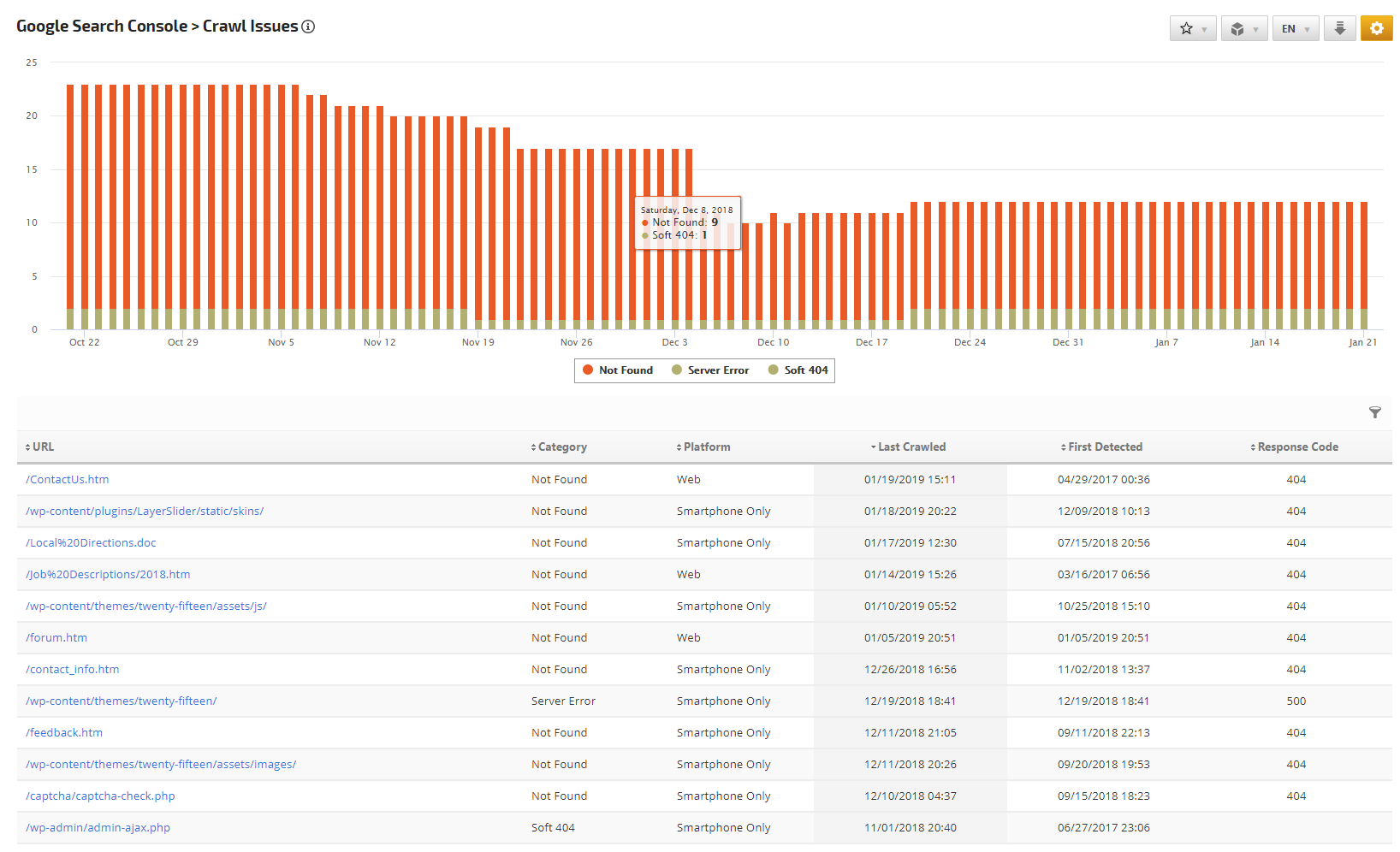Toggle Not Found series in legend
Screen dimensions: 1400x852
click(618, 370)
